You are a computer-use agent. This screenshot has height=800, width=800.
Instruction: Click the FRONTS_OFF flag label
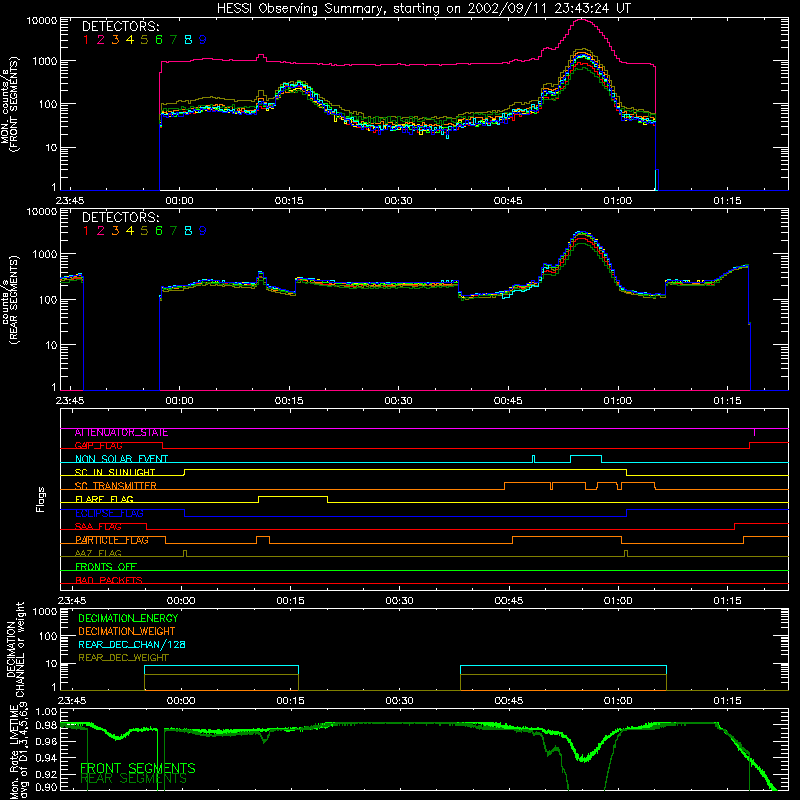pyautogui.click(x=106, y=567)
